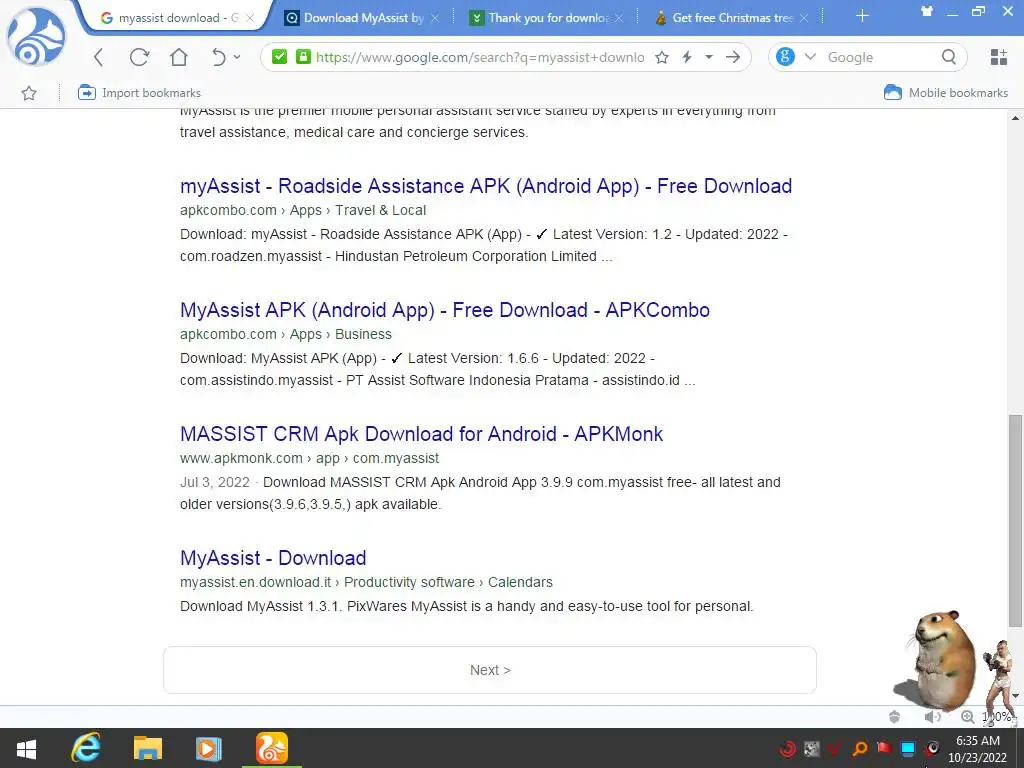The width and height of the screenshot is (1024, 768).
Task: Open the taskbar clock showing 6:35 AM
Action: tap(978, 748)
